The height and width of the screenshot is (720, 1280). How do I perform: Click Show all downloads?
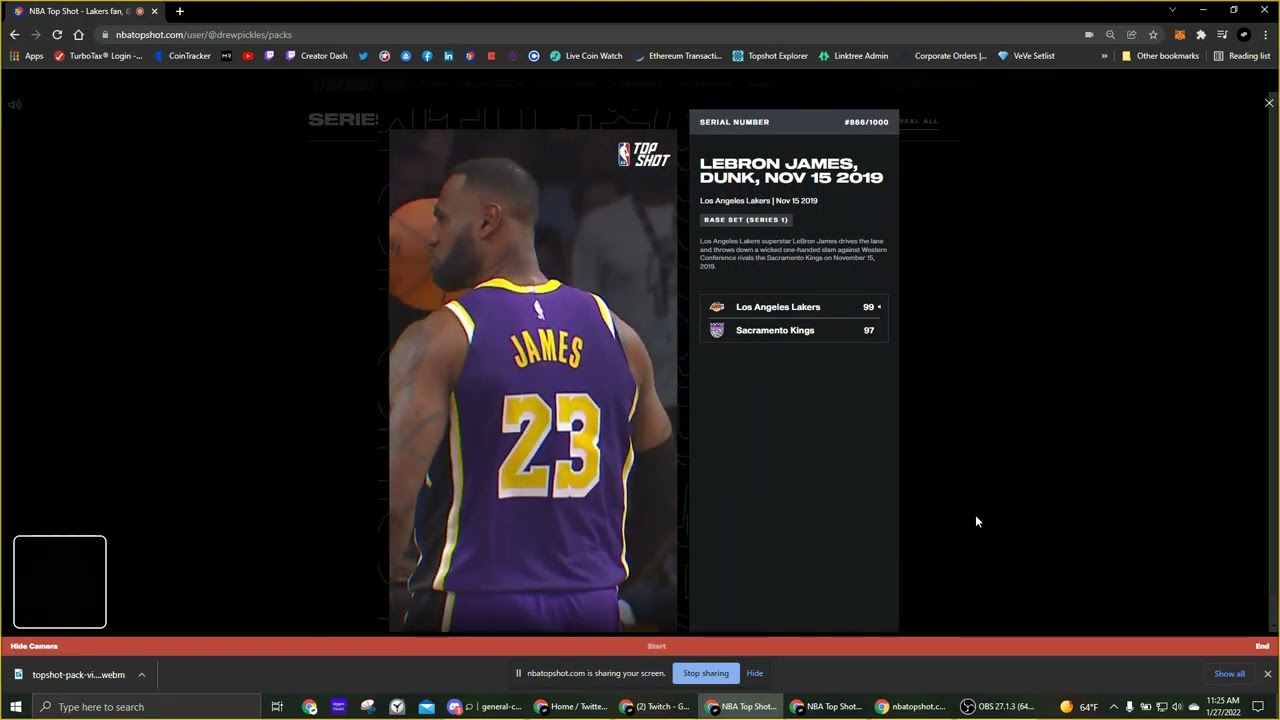pyautogui.click(x=1229, y=674)
